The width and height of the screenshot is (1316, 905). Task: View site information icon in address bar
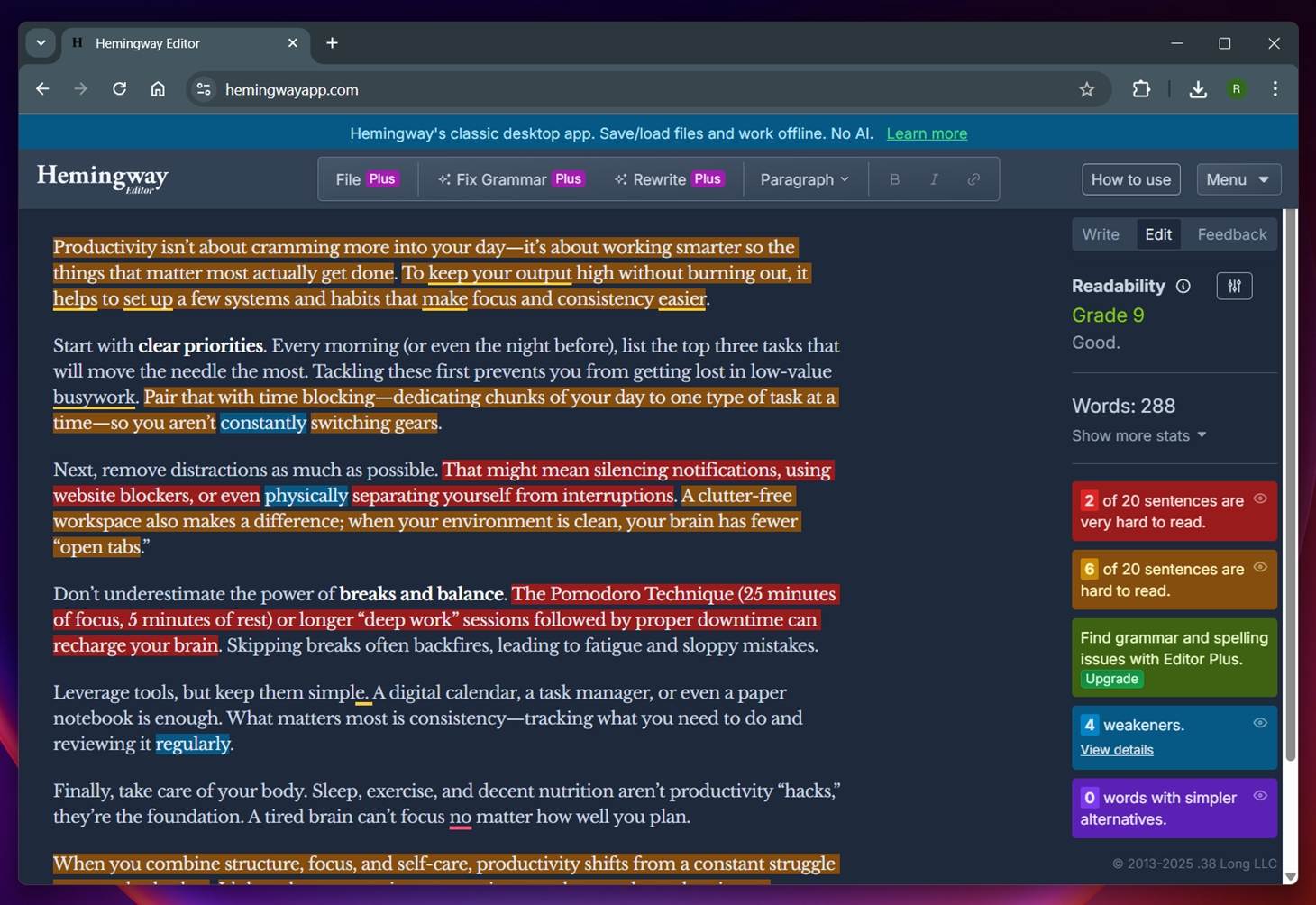[x=204, y=89]
